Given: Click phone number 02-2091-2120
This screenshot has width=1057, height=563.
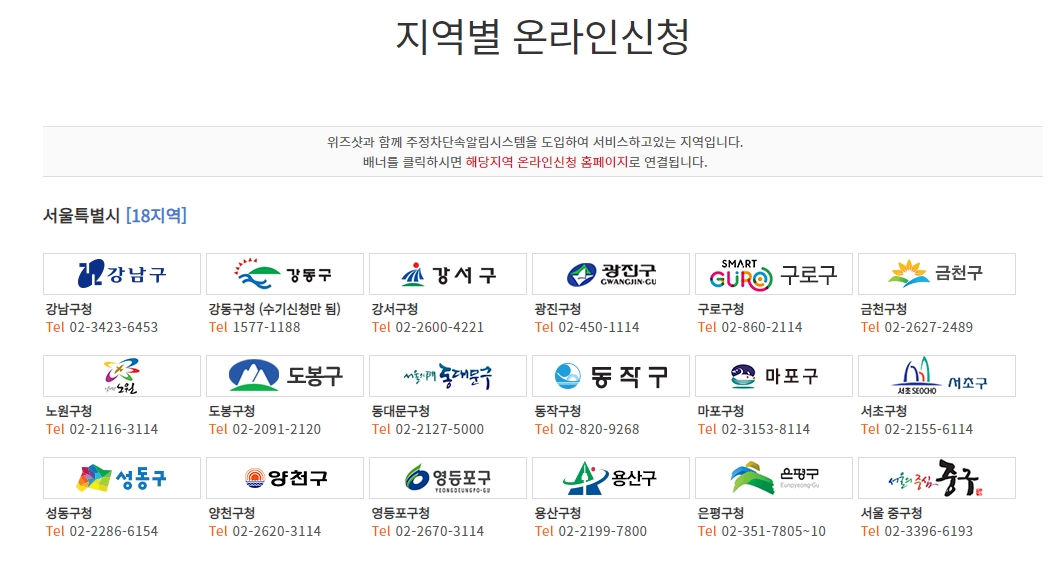Looking at the screenshot, I should (x=276, y=429).
